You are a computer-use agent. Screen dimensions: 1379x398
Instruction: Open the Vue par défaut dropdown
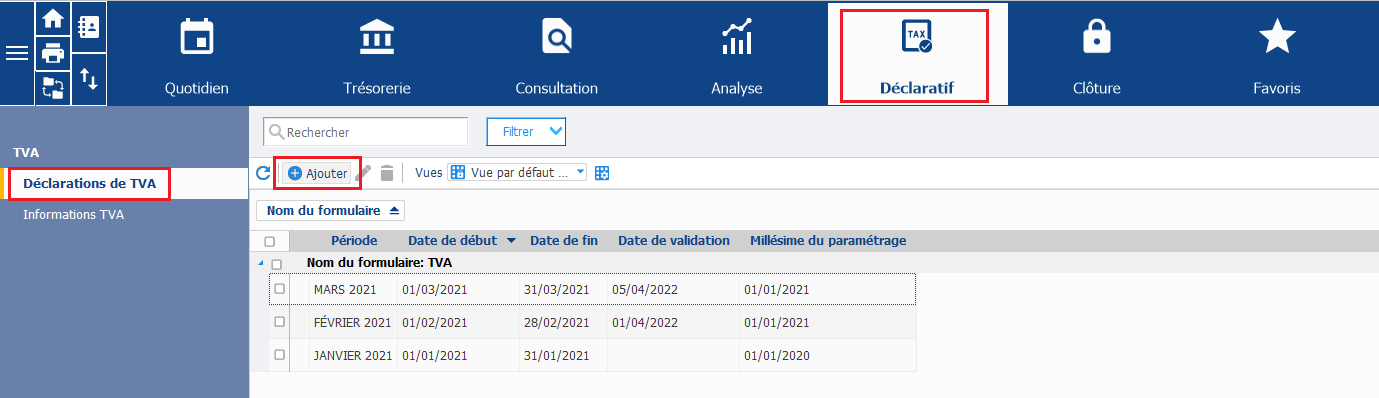(518, 173)
